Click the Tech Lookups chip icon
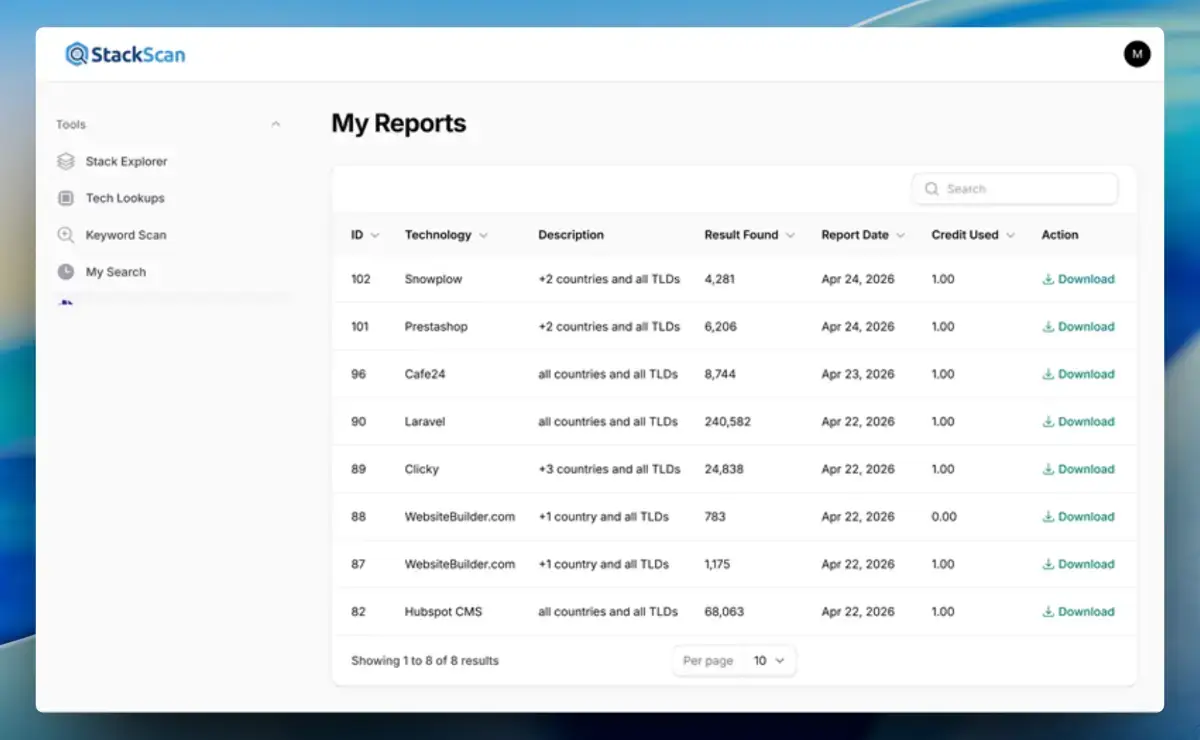Viewport: 1200px width, 740px height. click(x=66, y=198)
